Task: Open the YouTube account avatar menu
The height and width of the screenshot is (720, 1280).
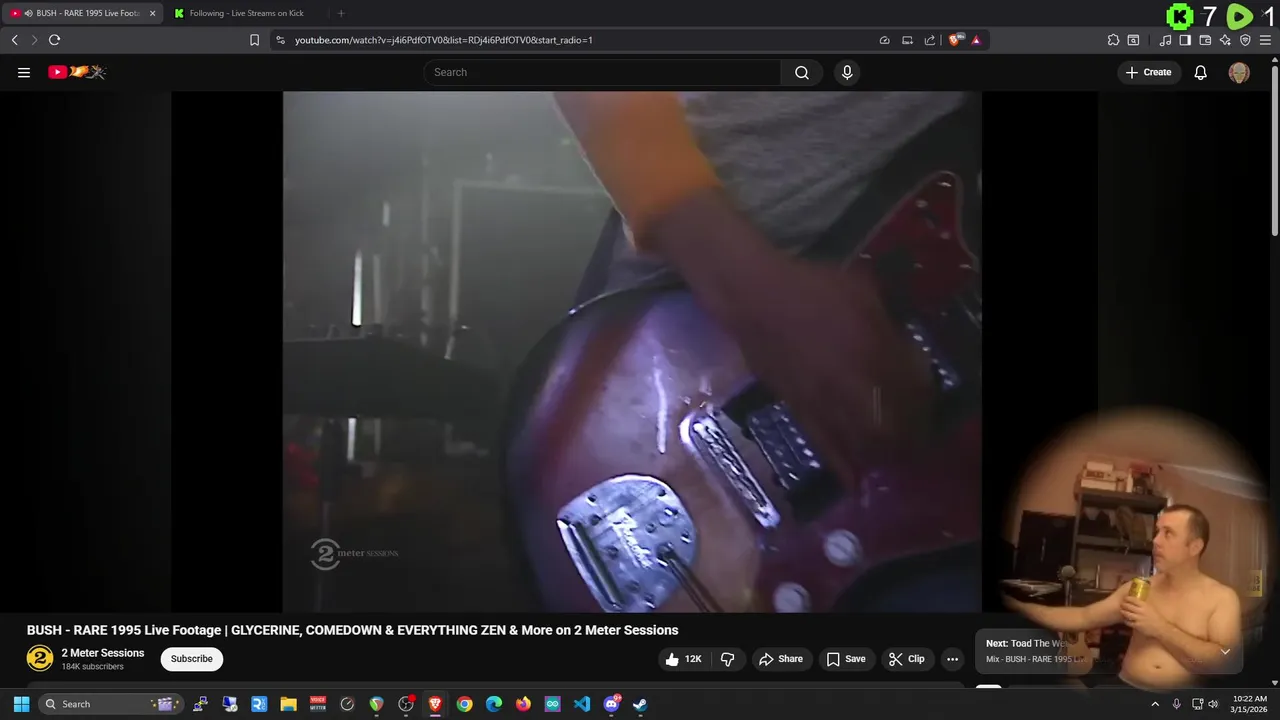Action: [1239, 72]
